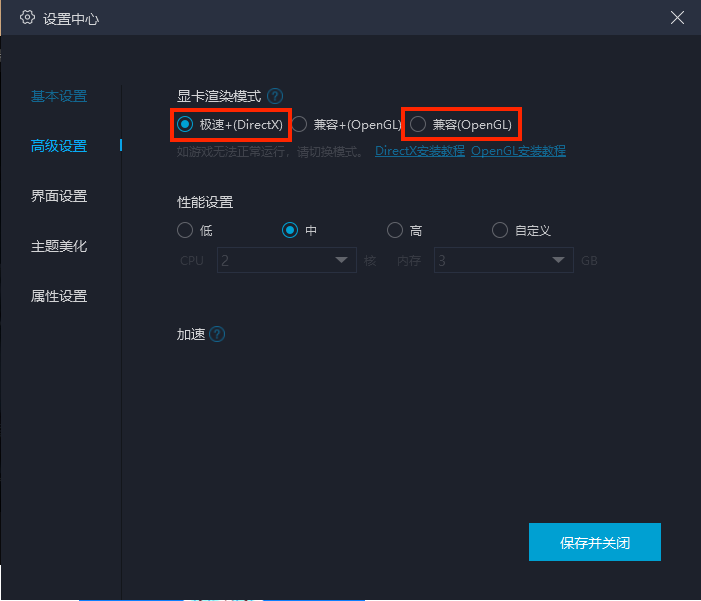Open DirectX安装教程 link

(420, 151)
